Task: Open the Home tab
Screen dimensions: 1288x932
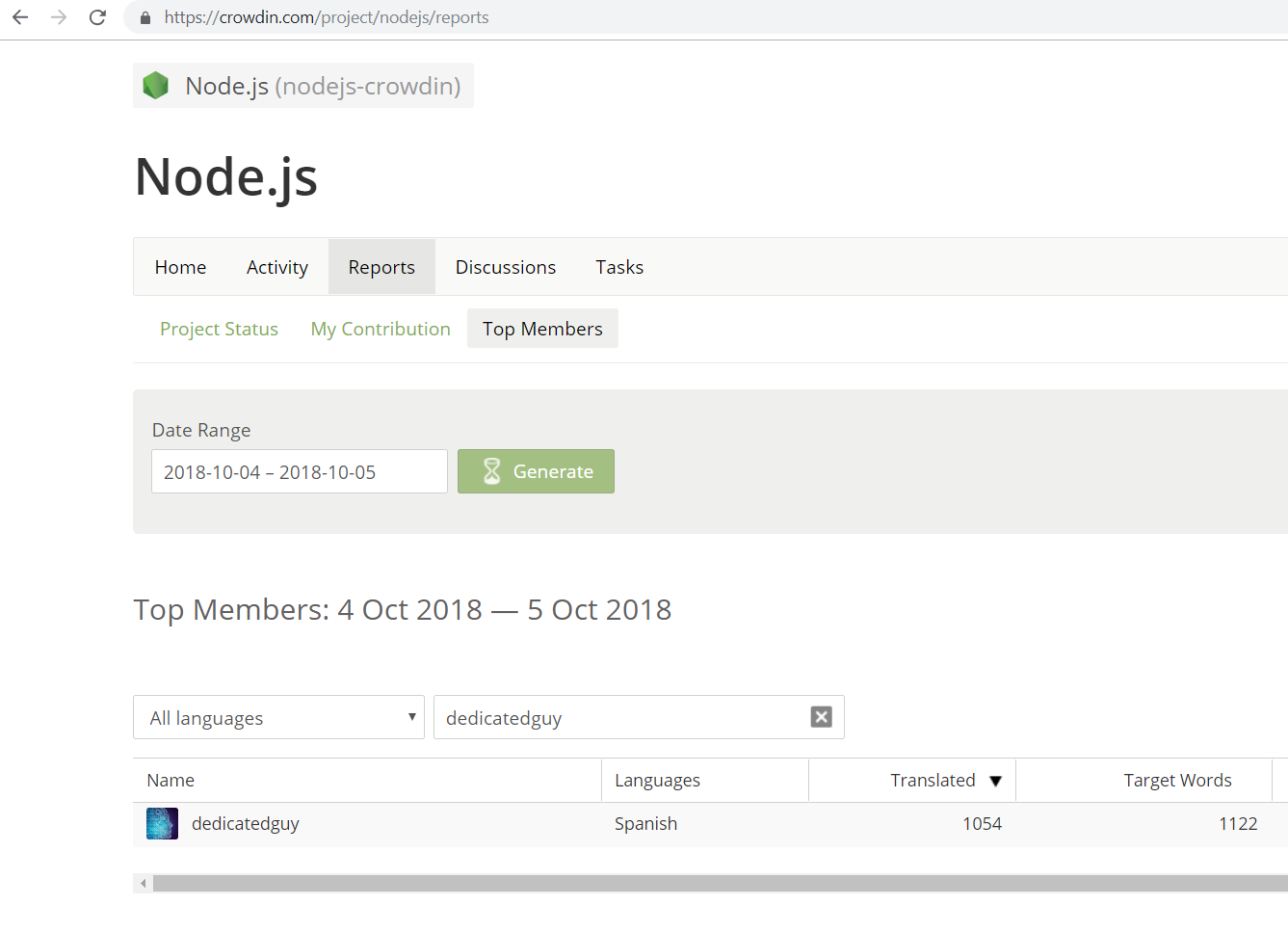Action: pos(180,267)
